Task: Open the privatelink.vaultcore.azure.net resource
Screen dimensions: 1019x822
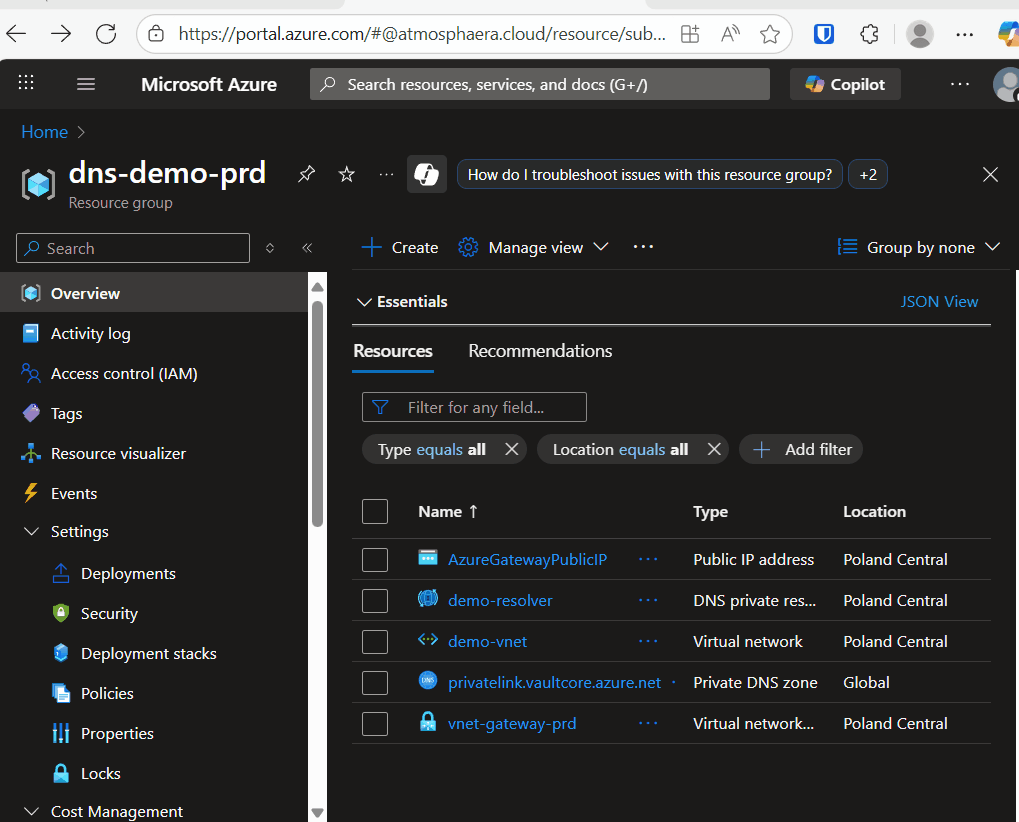Action: tap(554, 682)
